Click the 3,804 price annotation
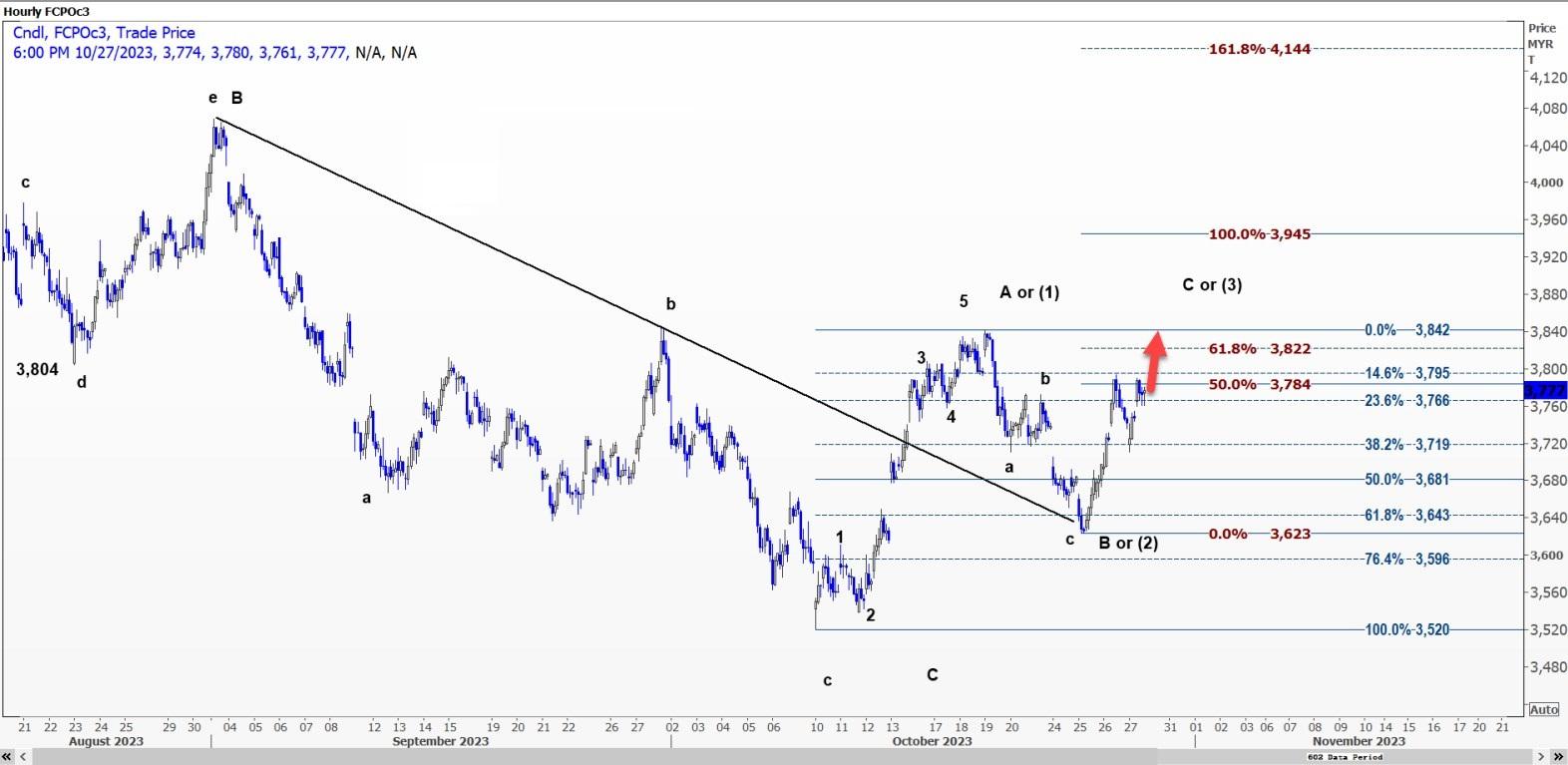Viewport: 1568px width, 765px height. pyautogui.click(x=37, y=370)
